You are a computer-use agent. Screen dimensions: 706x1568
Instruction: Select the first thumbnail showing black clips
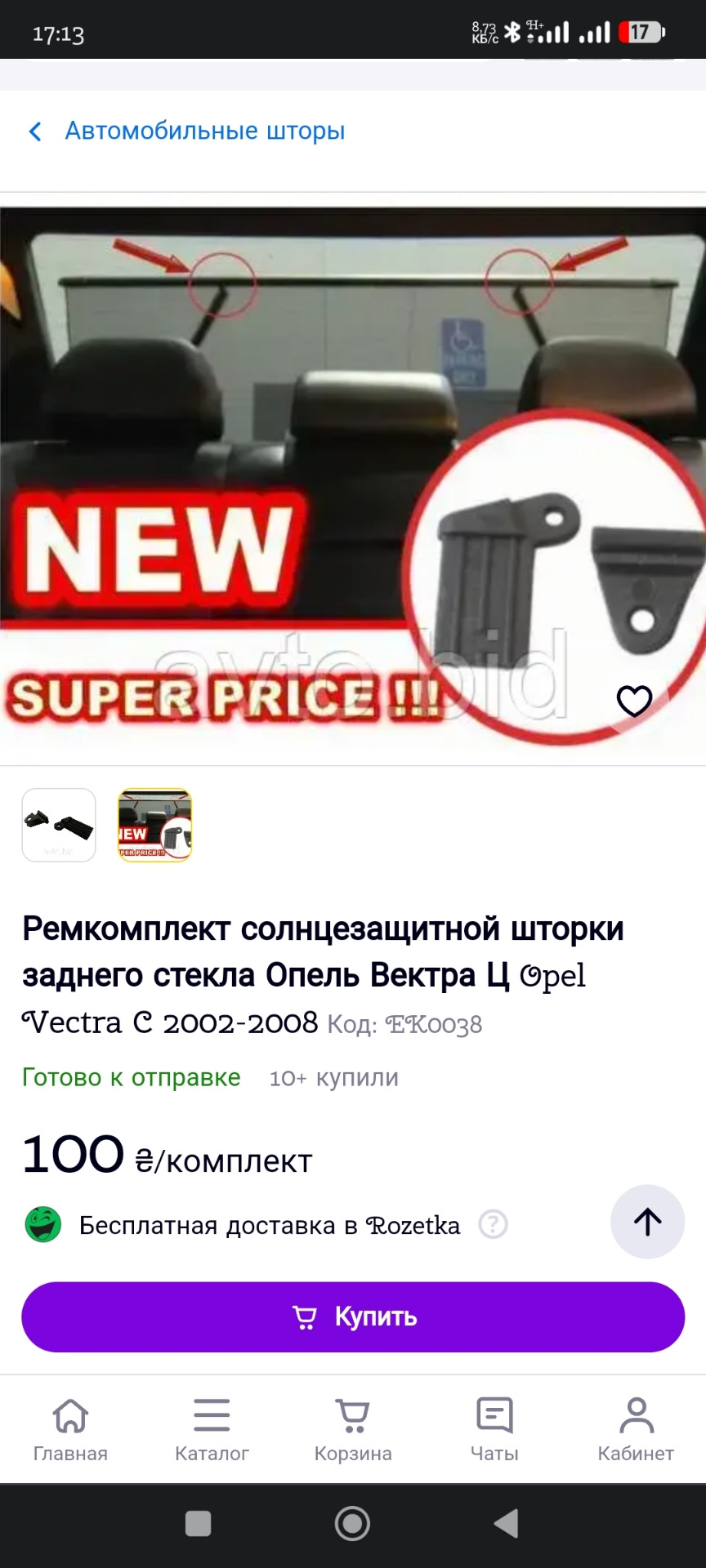pyautogui.click(x=59, y=825)
